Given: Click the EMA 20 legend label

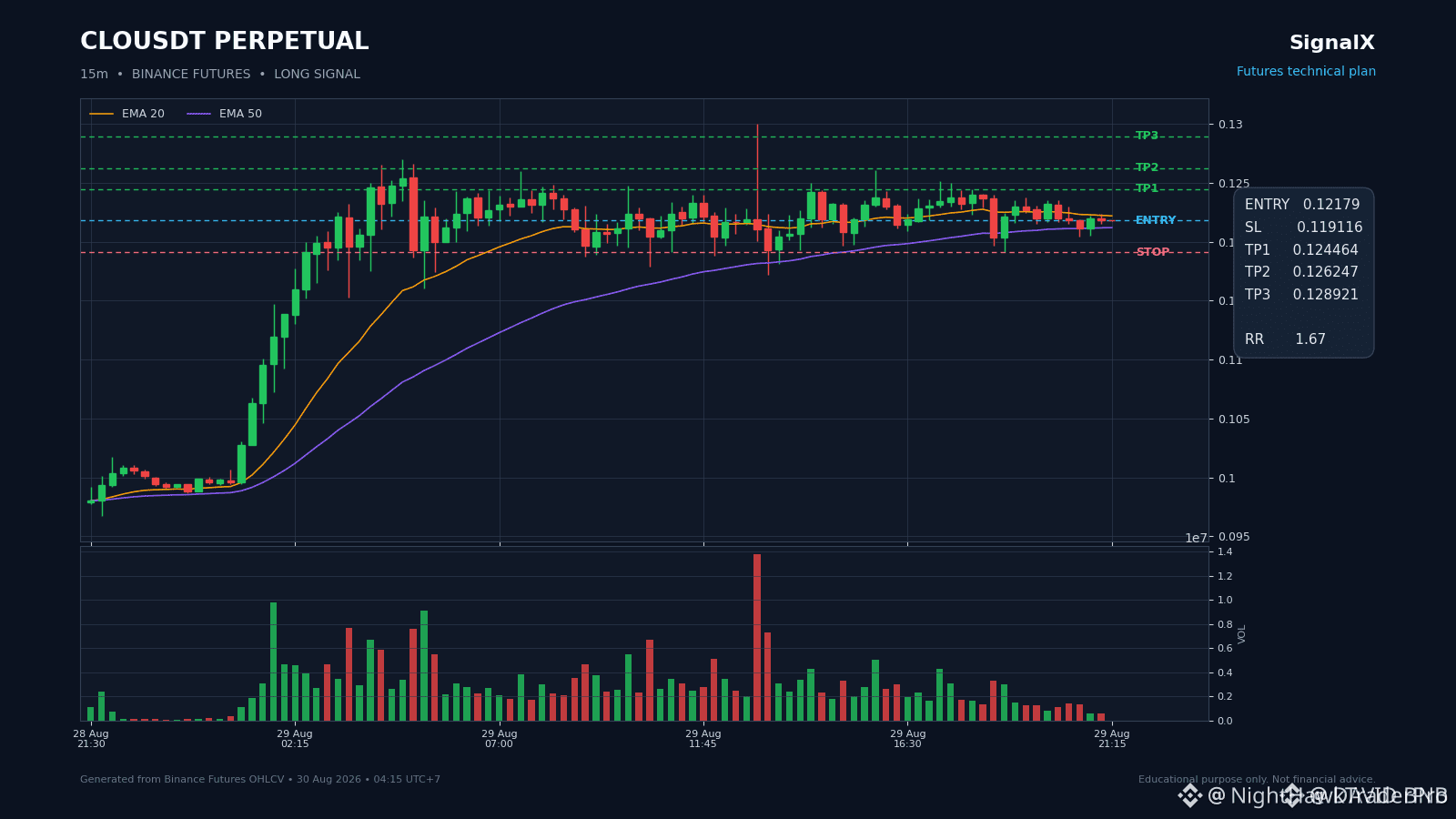Looking at the screenshot, I should [143, 114].
